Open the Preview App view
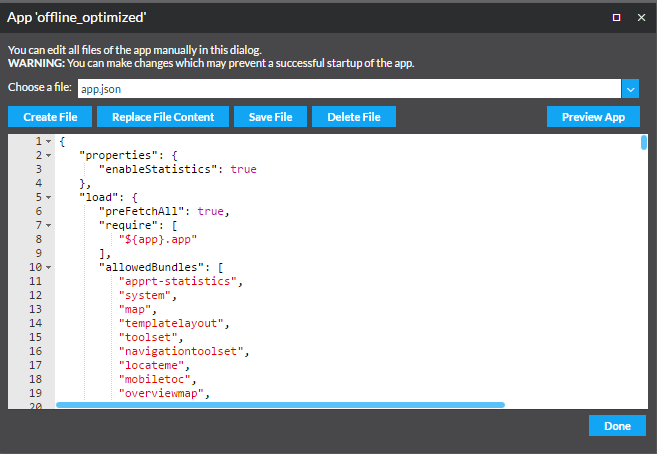The image size is (657, 454). coord(593,117)
